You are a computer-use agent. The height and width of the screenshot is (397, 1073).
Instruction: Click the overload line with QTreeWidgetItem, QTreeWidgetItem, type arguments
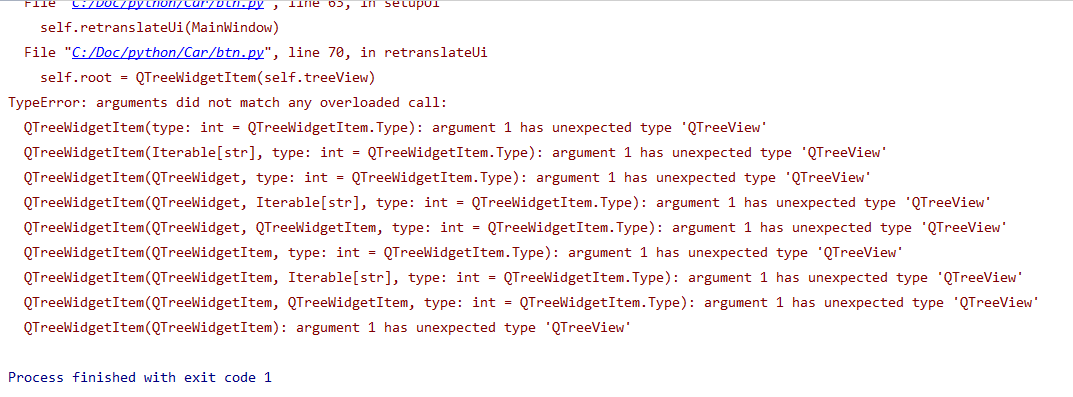tap(532, 303)
